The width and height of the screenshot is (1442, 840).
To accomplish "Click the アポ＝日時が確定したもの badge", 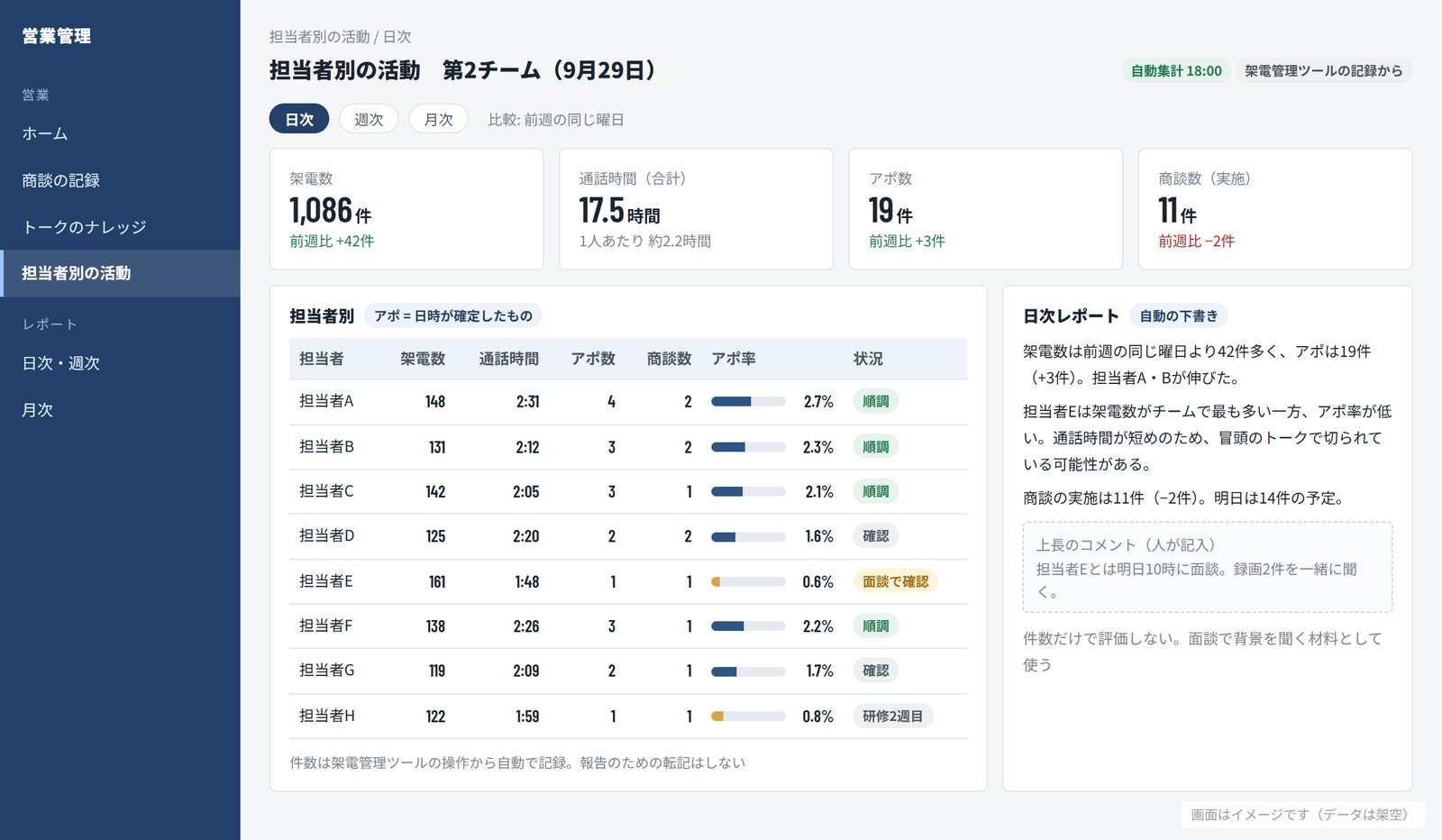I will point(452,315).
